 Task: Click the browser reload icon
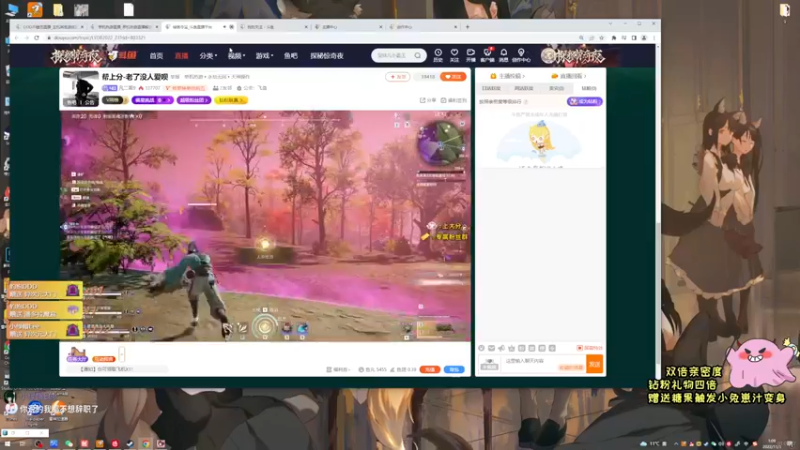[x=36, y=38]
